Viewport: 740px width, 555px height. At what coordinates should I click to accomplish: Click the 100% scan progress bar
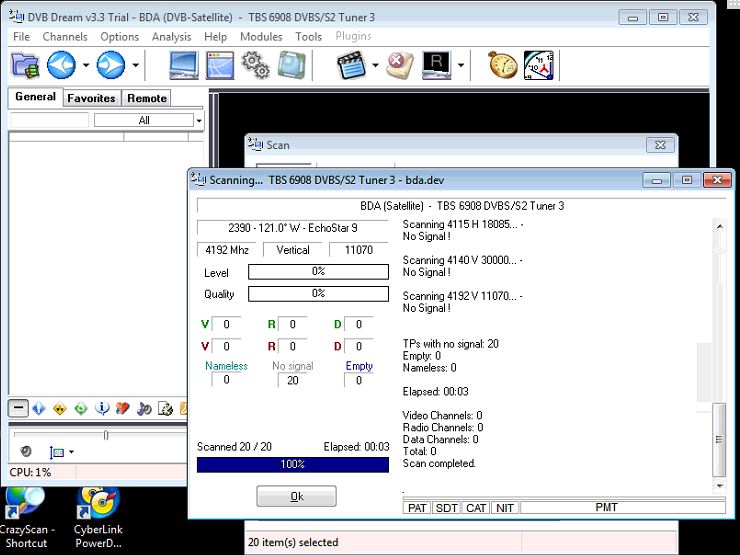click(293, 464)
